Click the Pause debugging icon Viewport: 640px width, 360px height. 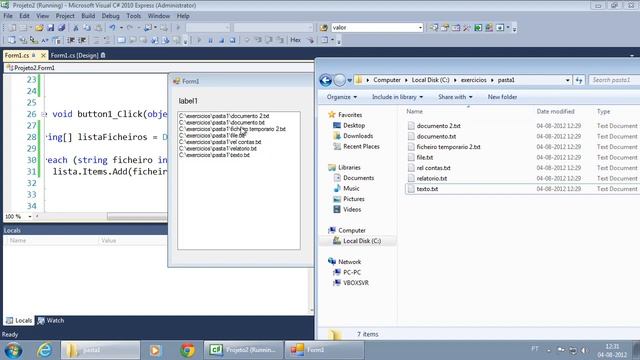211,40
